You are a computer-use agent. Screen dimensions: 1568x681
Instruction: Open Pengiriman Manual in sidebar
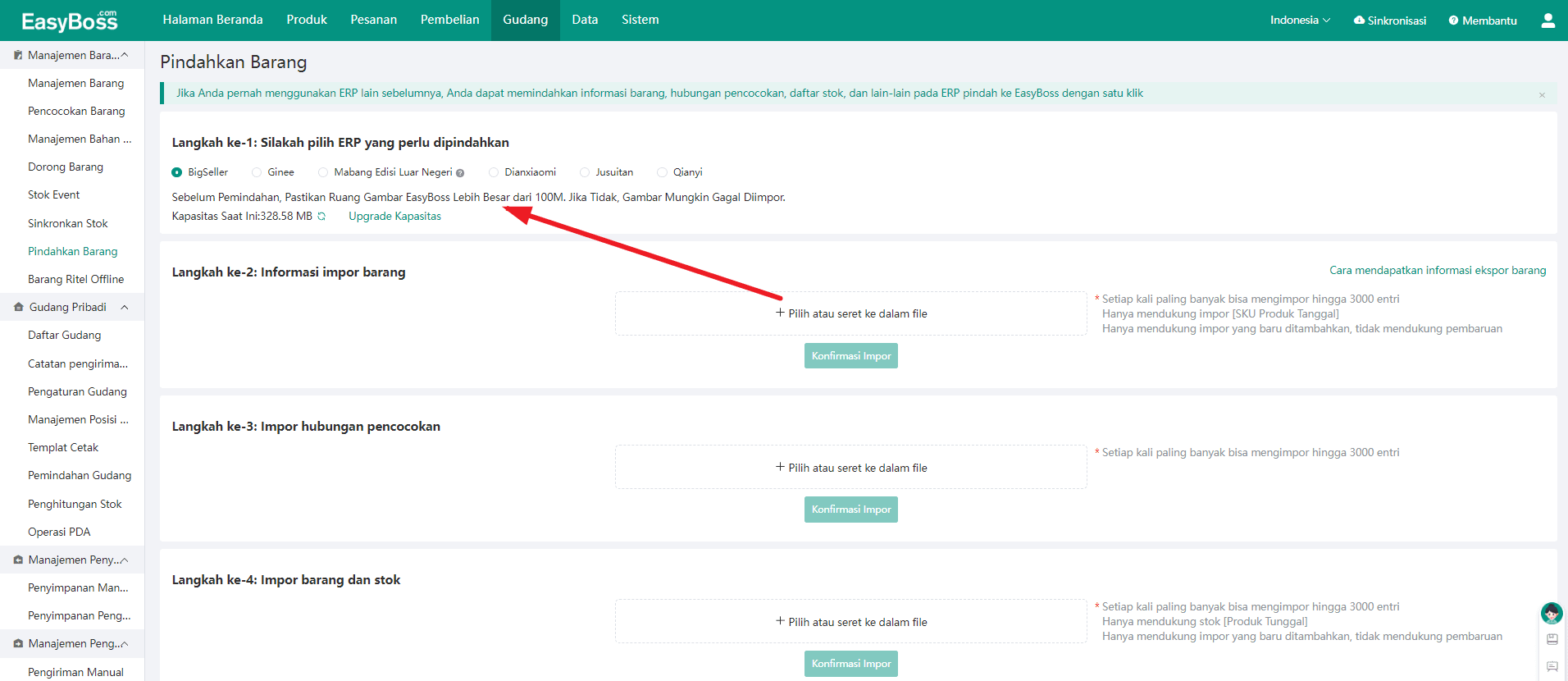click(x=75, y=671)
